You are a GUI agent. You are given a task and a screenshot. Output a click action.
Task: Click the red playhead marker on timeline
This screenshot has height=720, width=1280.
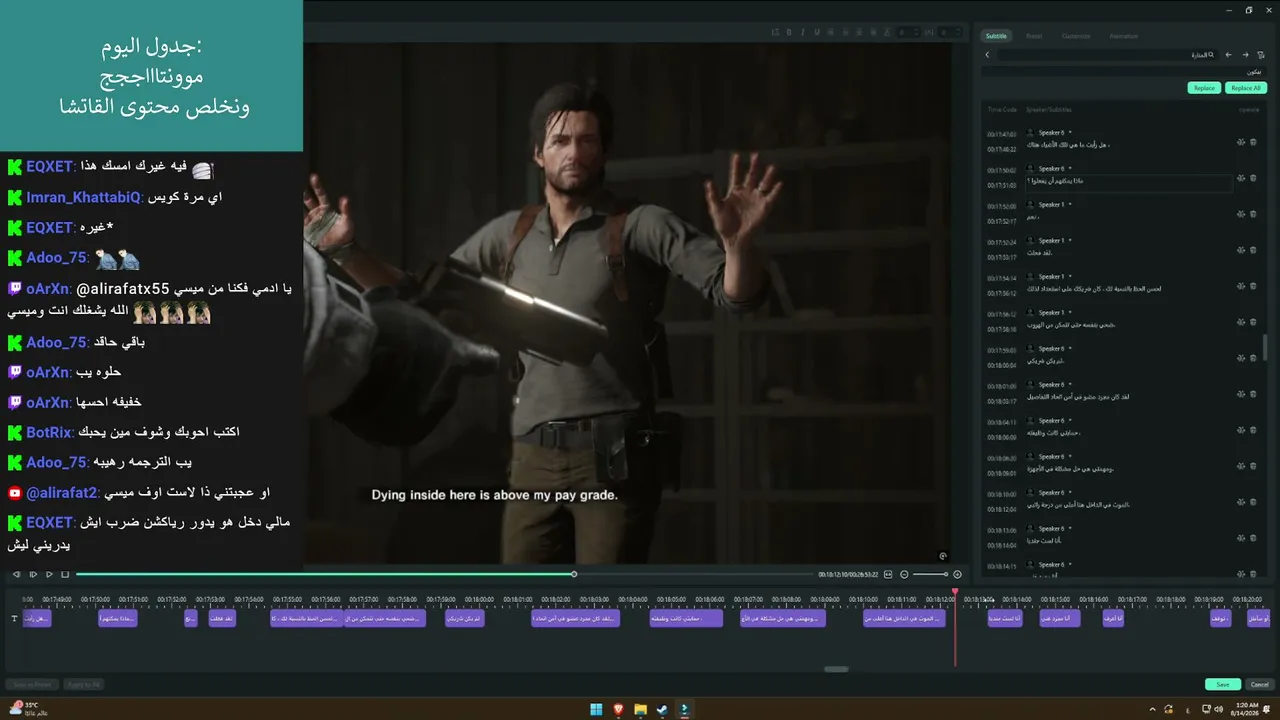click(955, 592)
